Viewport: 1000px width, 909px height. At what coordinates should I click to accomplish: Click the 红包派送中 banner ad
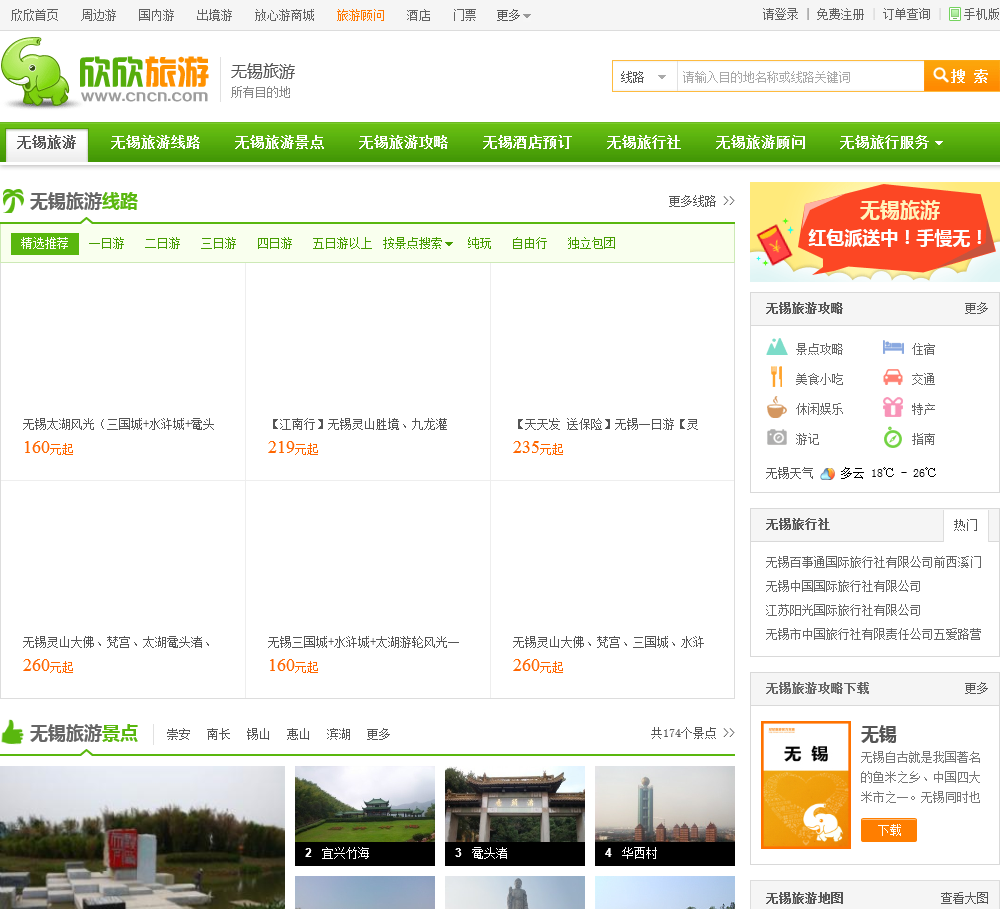pos(874,232)
